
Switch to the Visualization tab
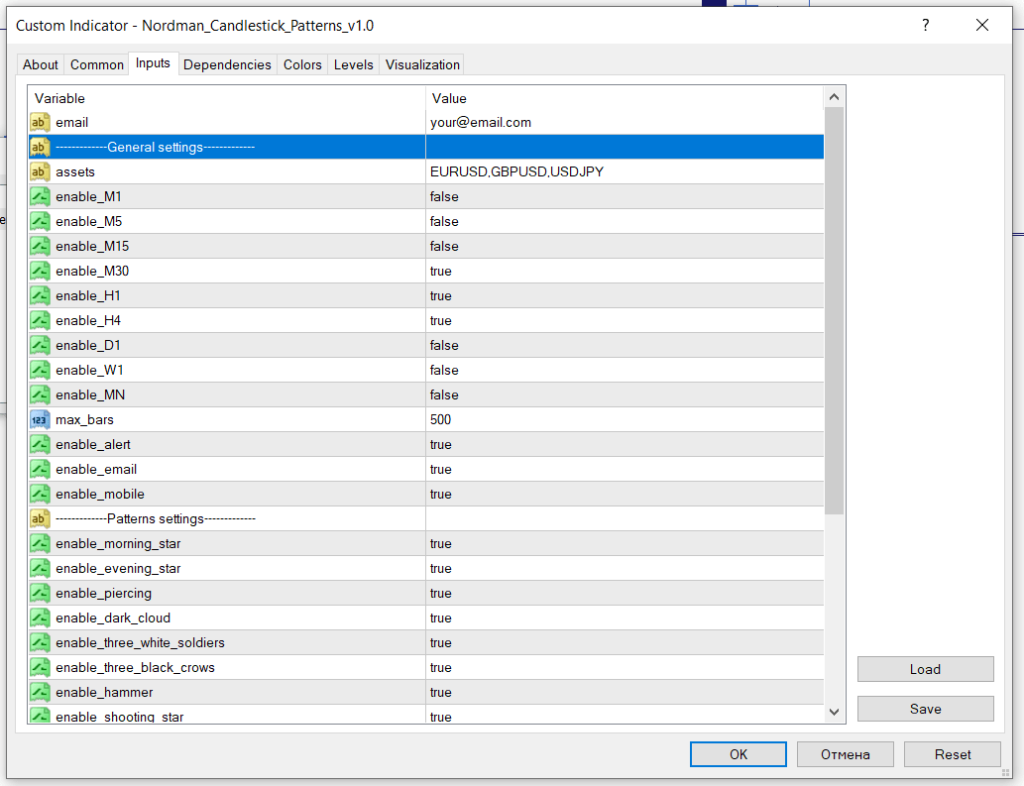pos(422,65)
